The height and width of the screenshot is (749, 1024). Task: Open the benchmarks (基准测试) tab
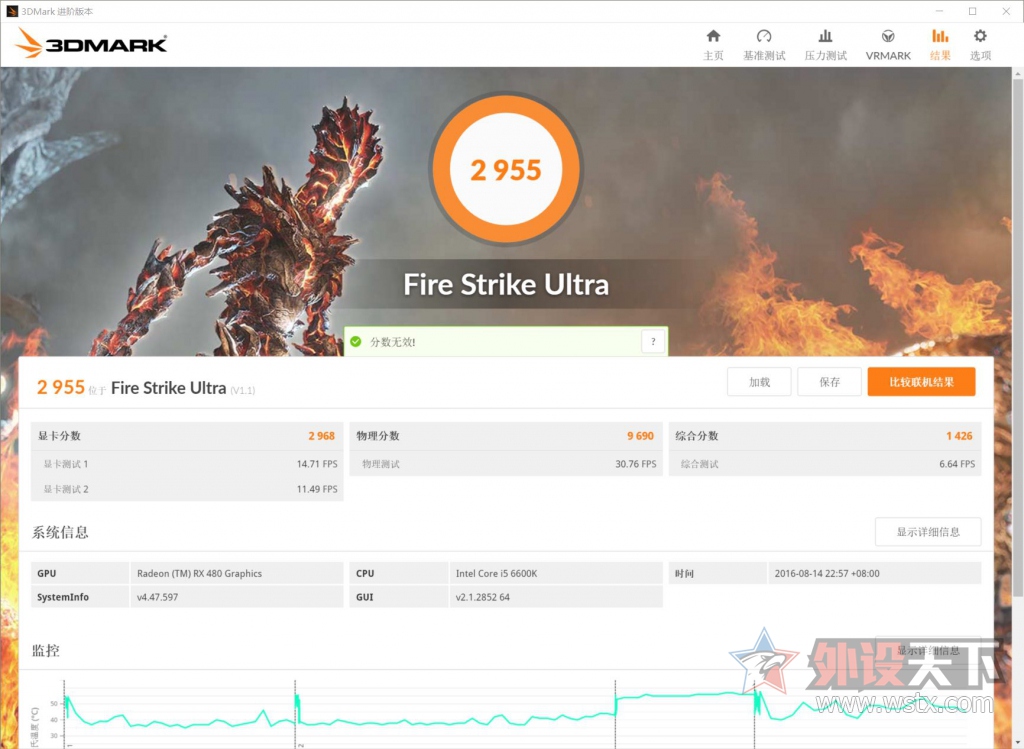click(x=764, y=45)
